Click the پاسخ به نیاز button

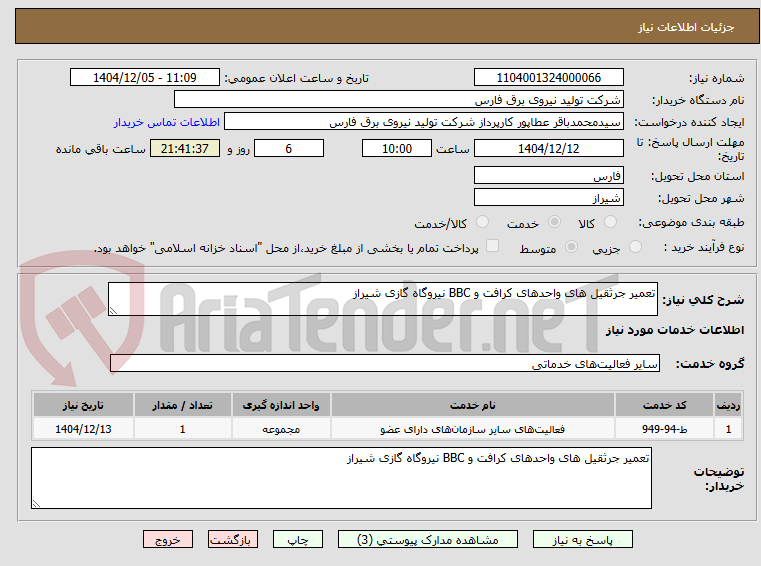click(x=582, y=539)
